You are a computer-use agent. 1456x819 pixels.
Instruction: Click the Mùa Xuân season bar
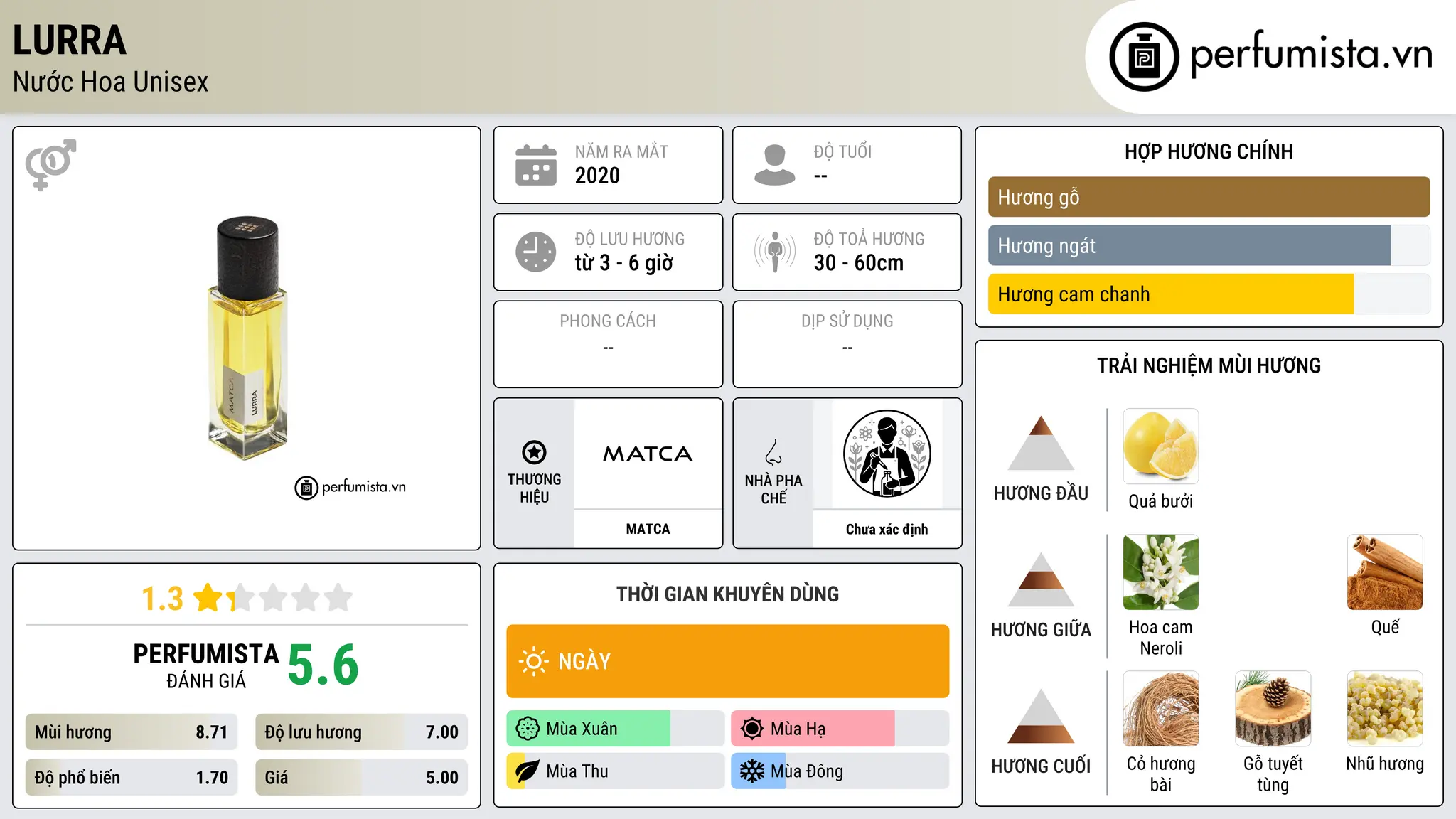(x=615, y=729)
